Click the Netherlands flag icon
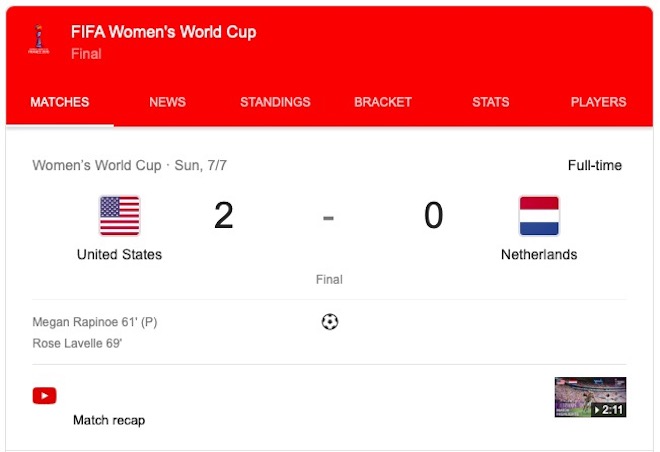660x452 pixels. click(x=539, y=215)
